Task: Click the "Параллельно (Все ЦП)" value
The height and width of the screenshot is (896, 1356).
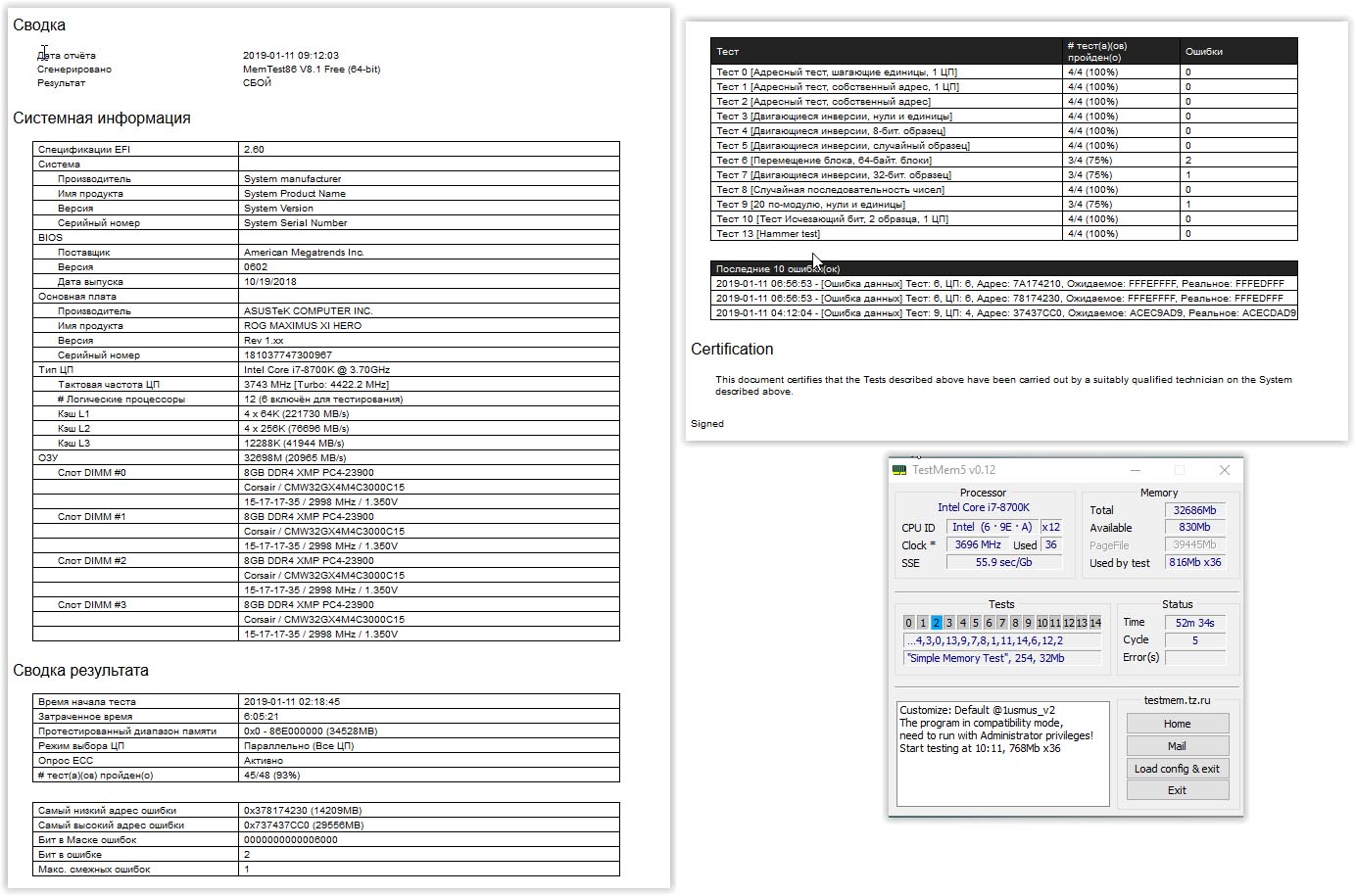Action: pos(301,746)
